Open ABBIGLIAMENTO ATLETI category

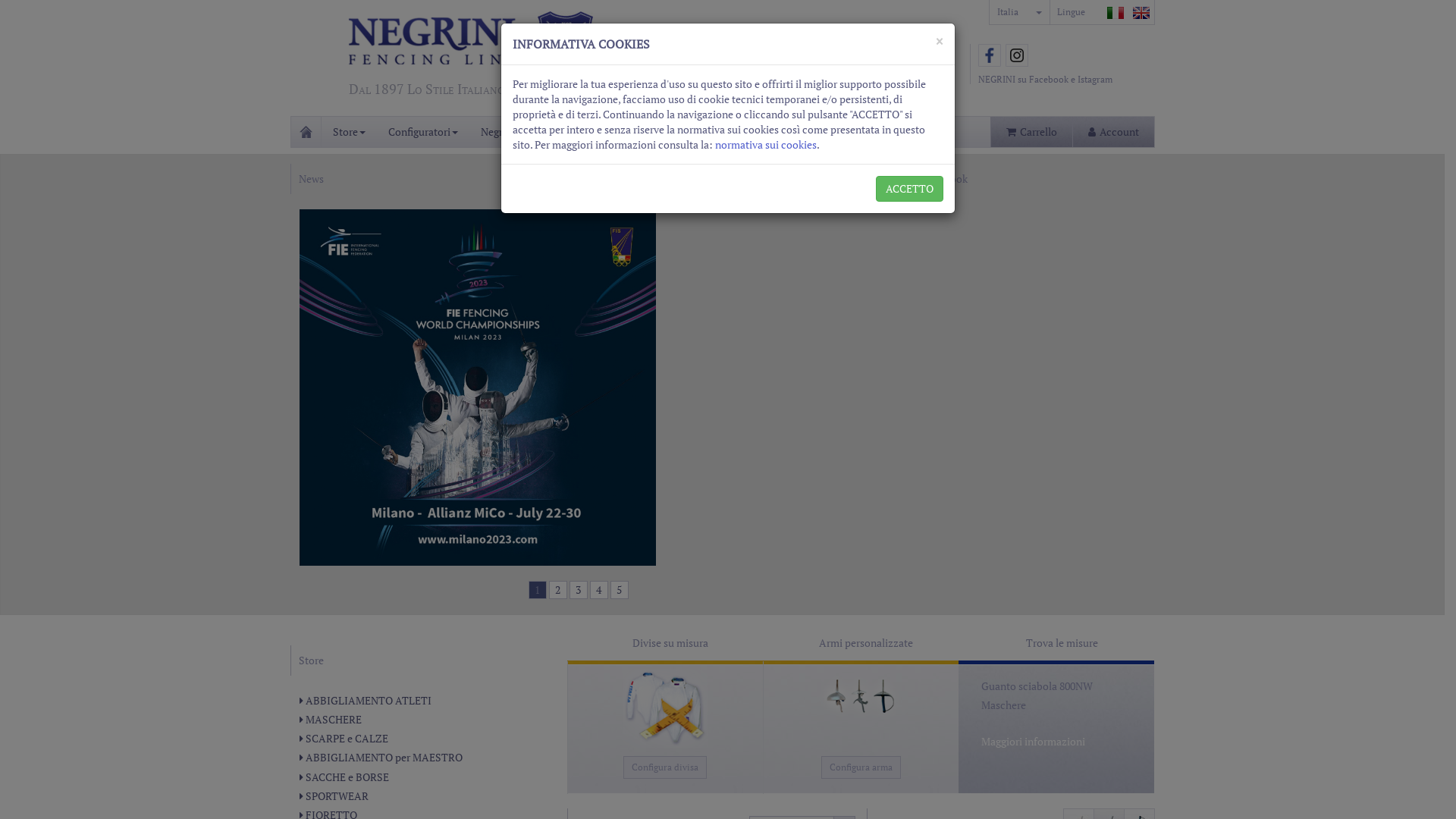coord(368,701)
